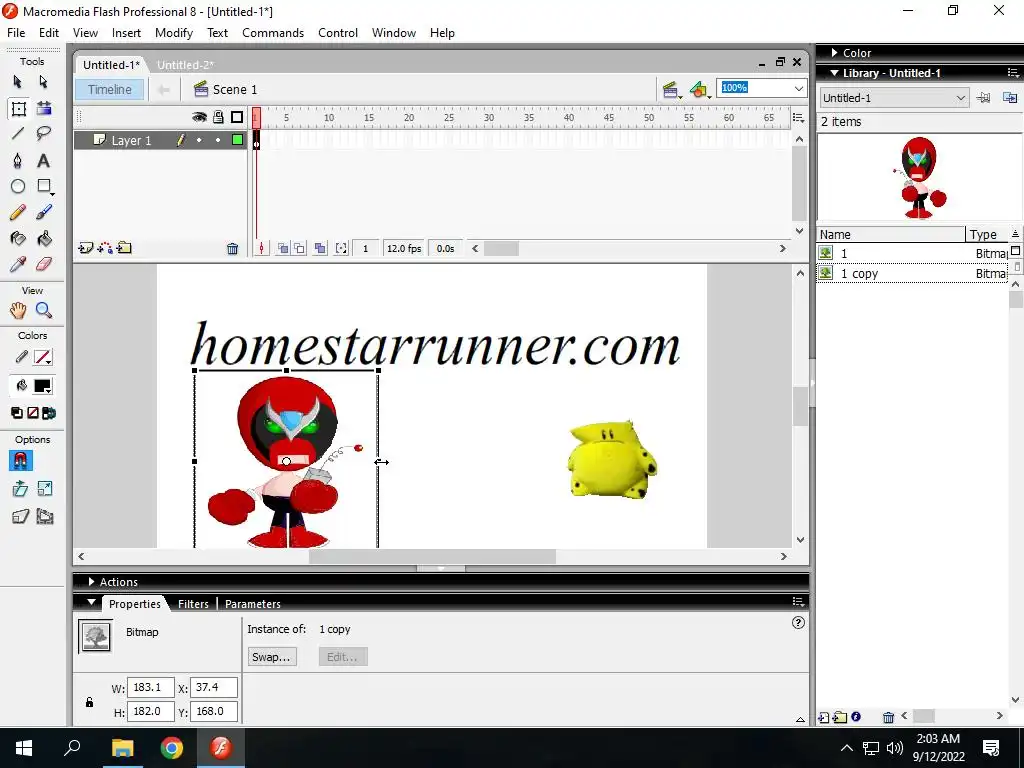Open the Commands menu

coord(273,33)
